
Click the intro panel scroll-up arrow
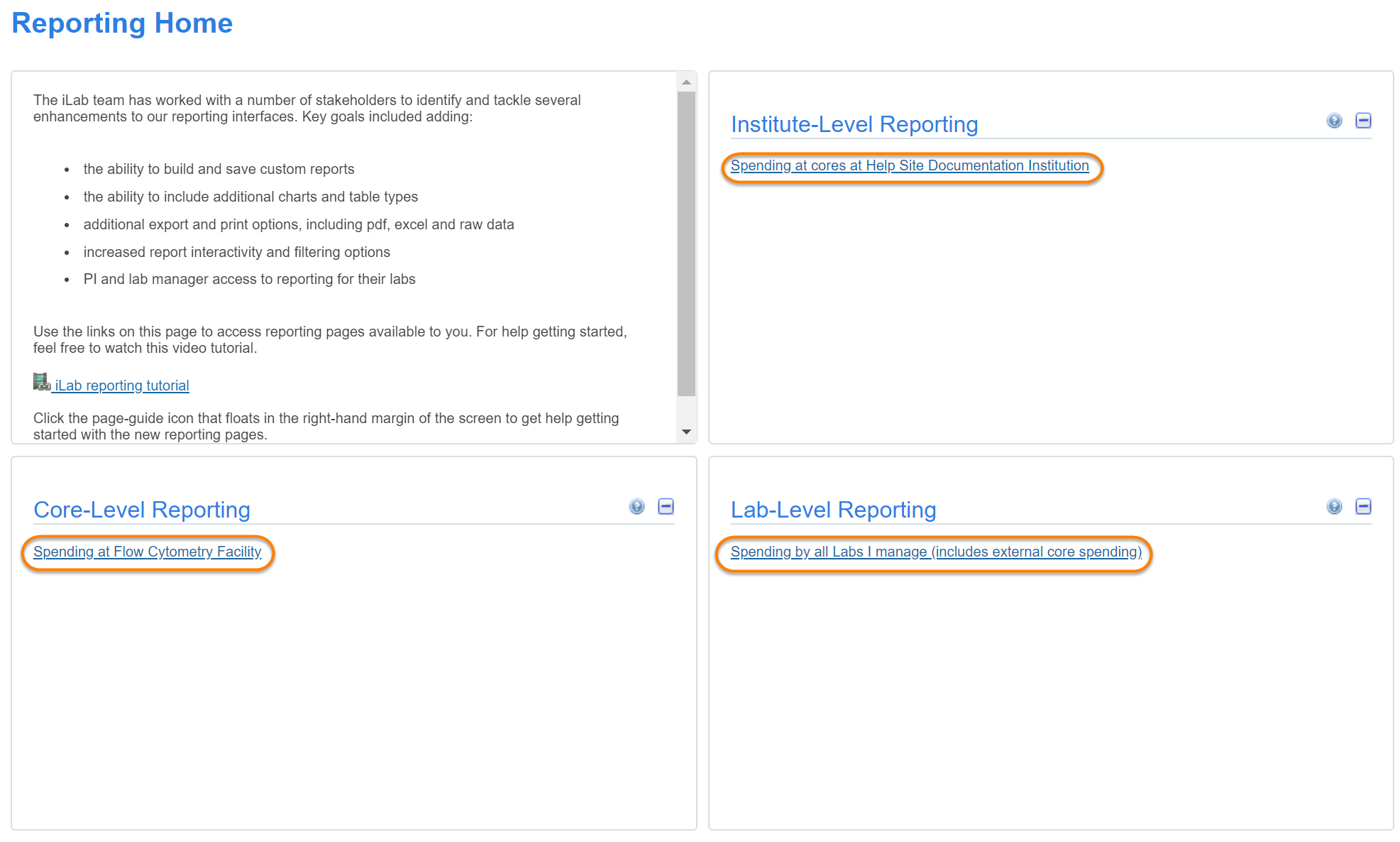(x=686, y=82)
